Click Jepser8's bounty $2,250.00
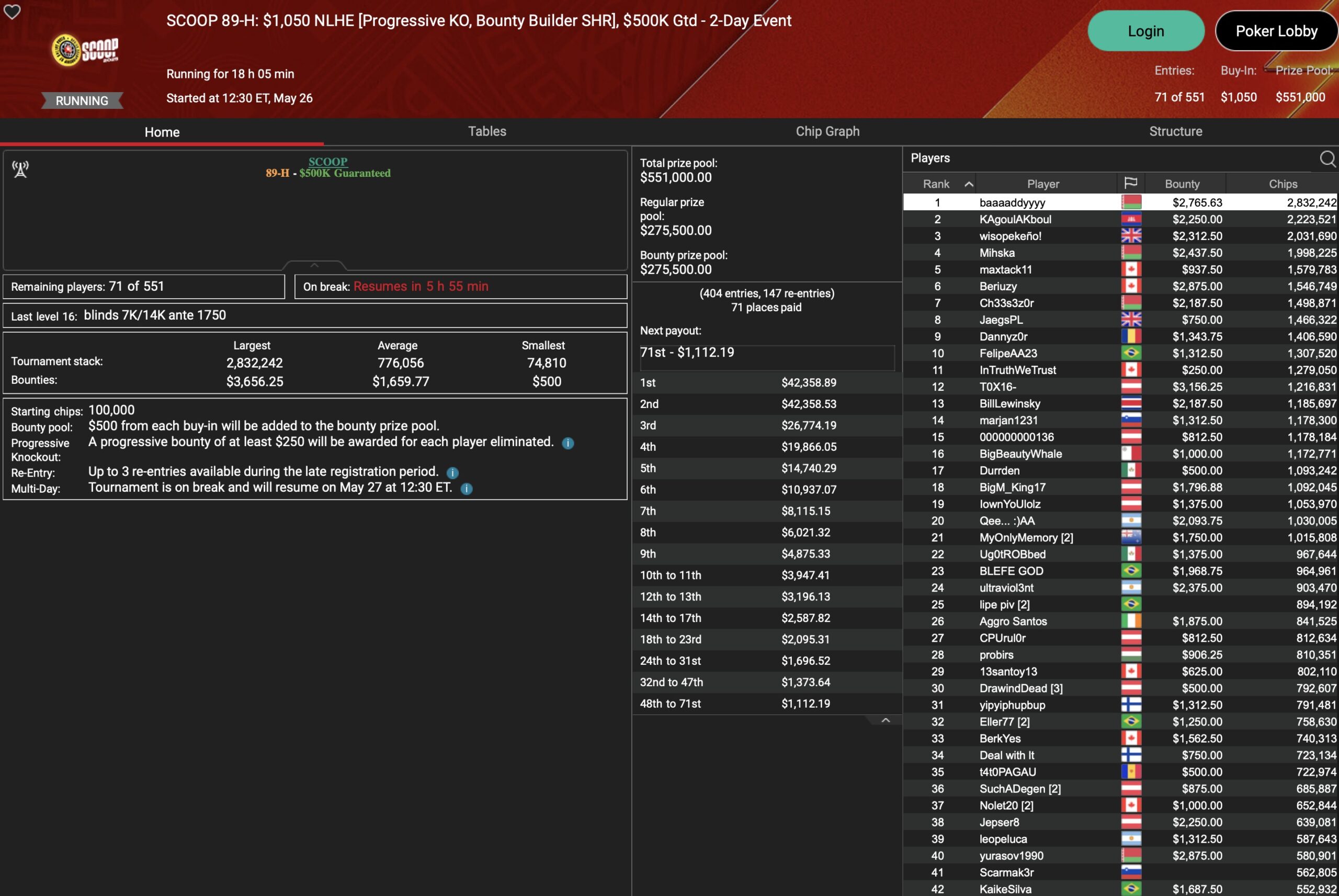1339x896 pixels. click(x=1197, y=822)
